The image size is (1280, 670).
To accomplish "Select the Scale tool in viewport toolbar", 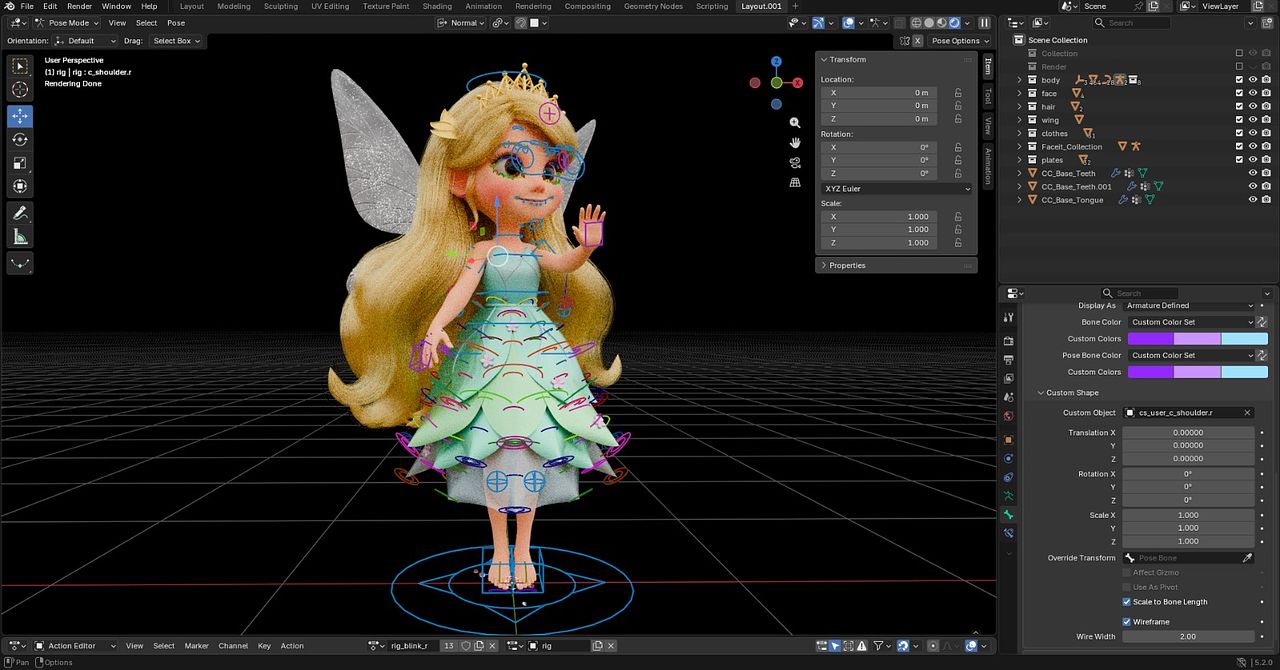I will [20, 163].
